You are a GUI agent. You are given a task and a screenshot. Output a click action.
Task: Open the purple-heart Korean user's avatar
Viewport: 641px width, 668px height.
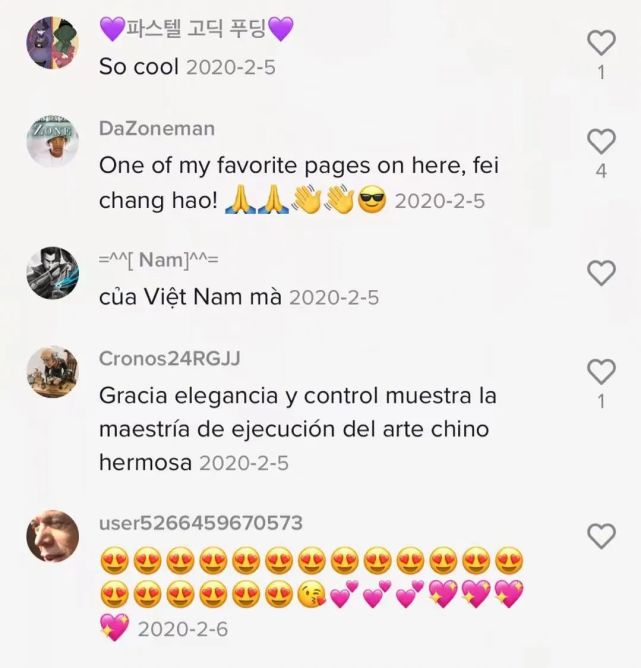pos(52,43)
